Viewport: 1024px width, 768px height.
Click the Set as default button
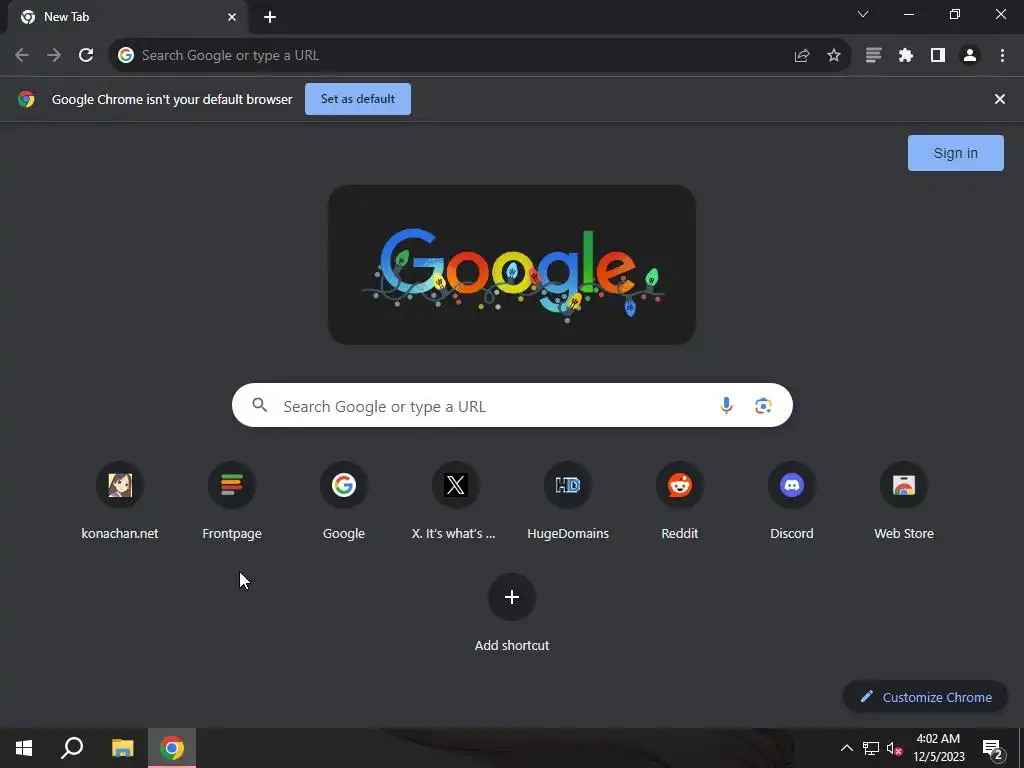pyautogui.click(x=358, y=99)
